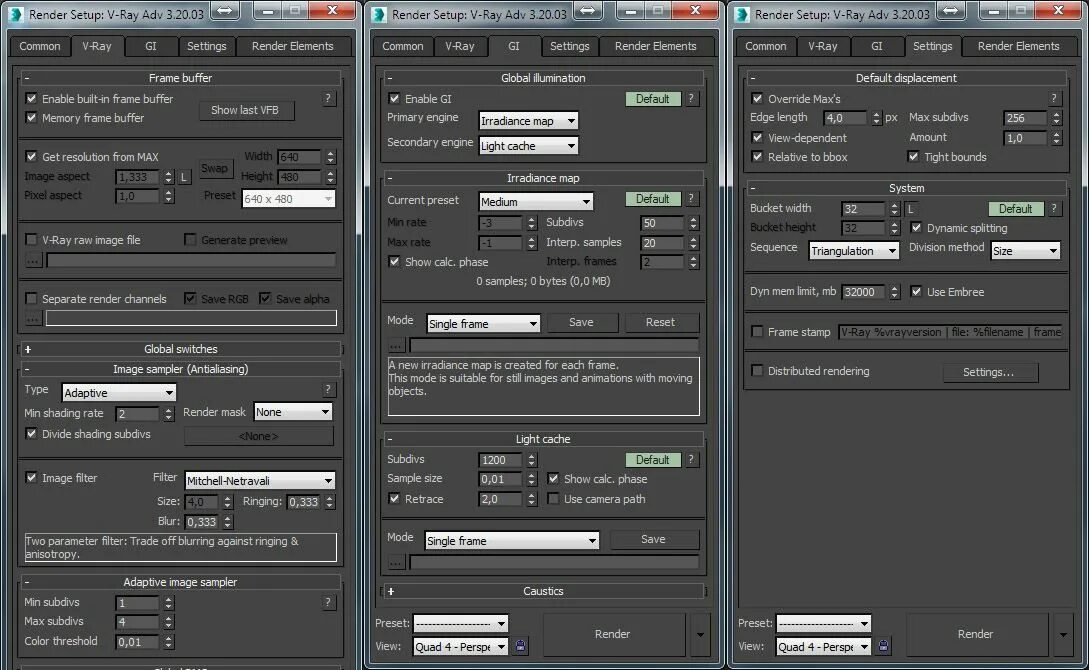The width and height of the screenshot is (1089, 670).
Task: Switch to Common tab in Settings window
Action: point(765,46)
